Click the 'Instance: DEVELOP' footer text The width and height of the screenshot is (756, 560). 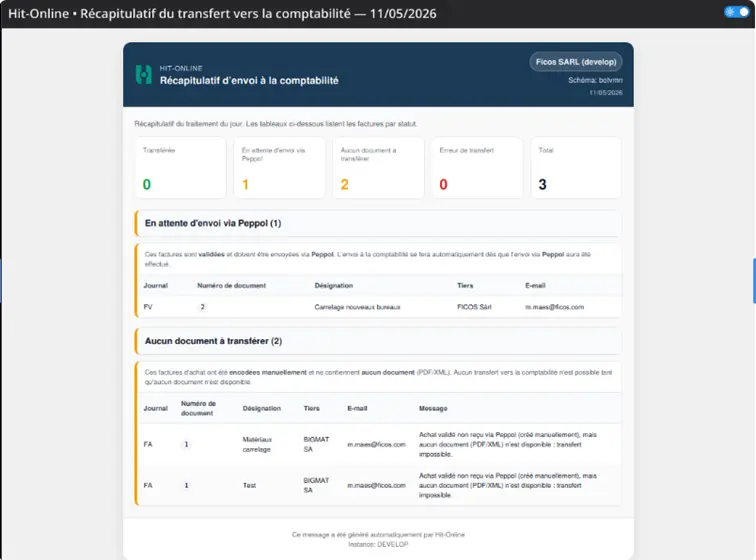tap(378, 544)
